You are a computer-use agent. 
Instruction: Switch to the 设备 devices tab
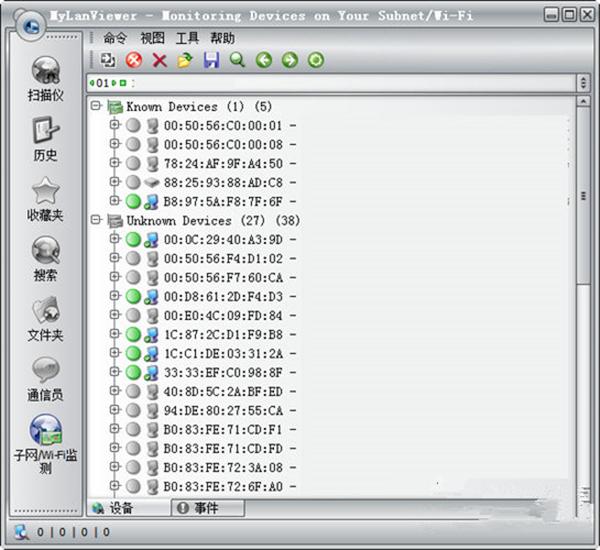click(129, 508)
